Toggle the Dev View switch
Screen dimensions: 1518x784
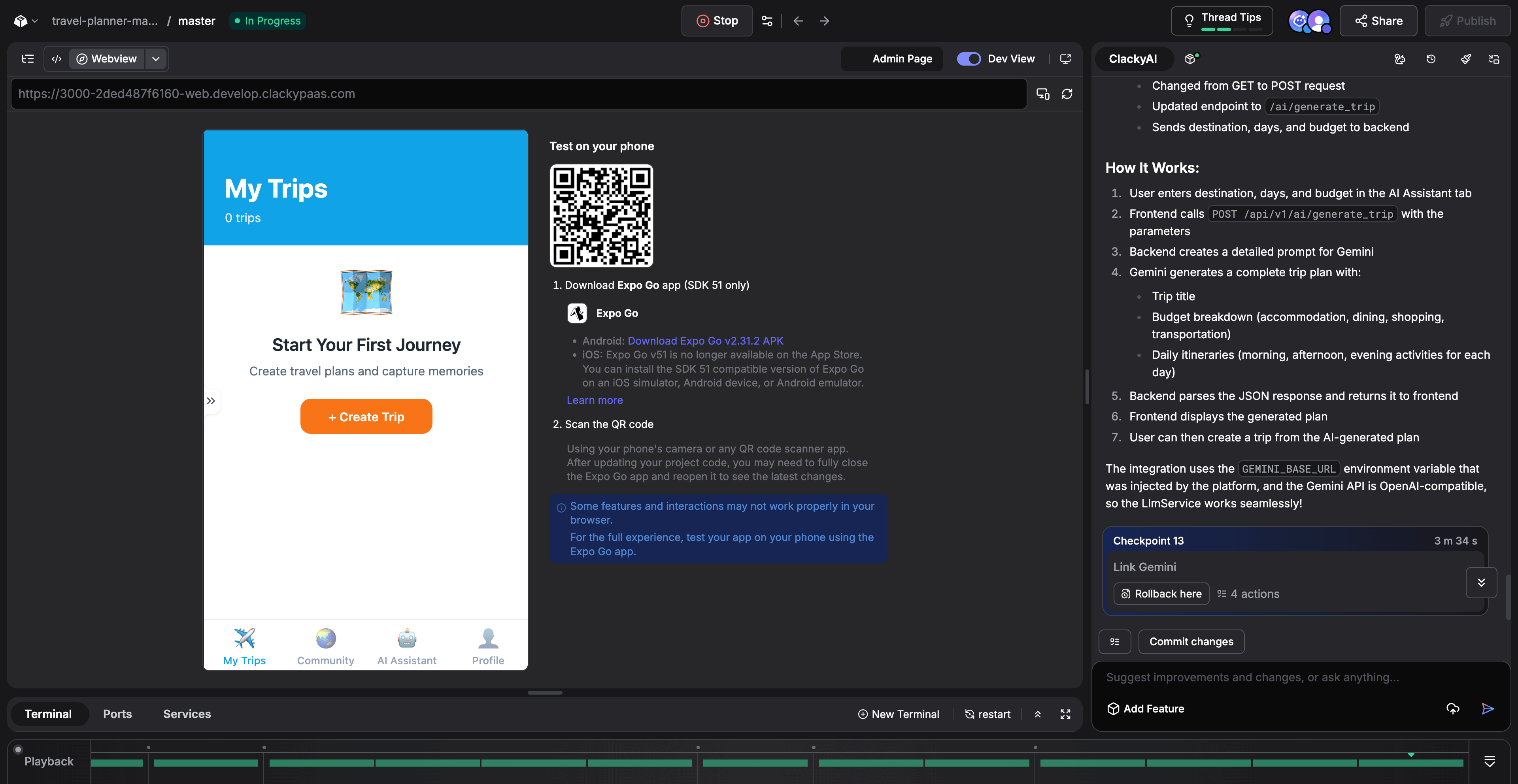pyautogui.click(x=968, y=58)
